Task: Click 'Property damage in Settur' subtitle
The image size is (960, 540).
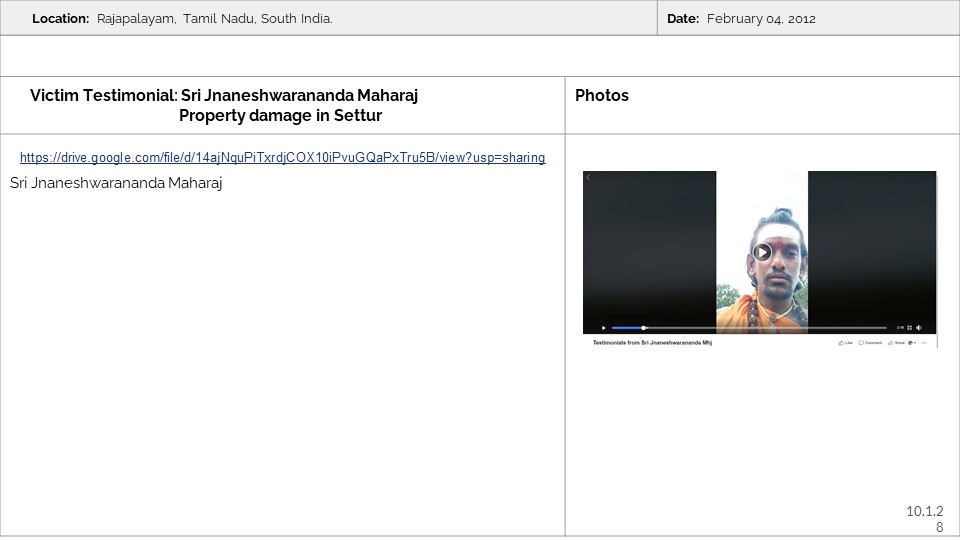Action: [280, 116]
